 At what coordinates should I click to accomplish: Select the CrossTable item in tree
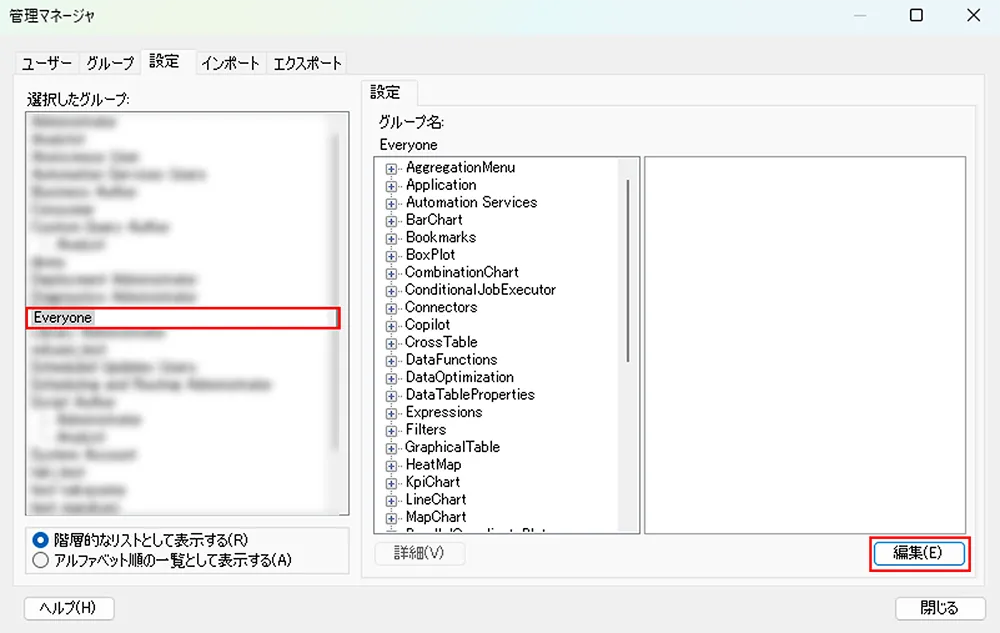[x=441, y=342]
